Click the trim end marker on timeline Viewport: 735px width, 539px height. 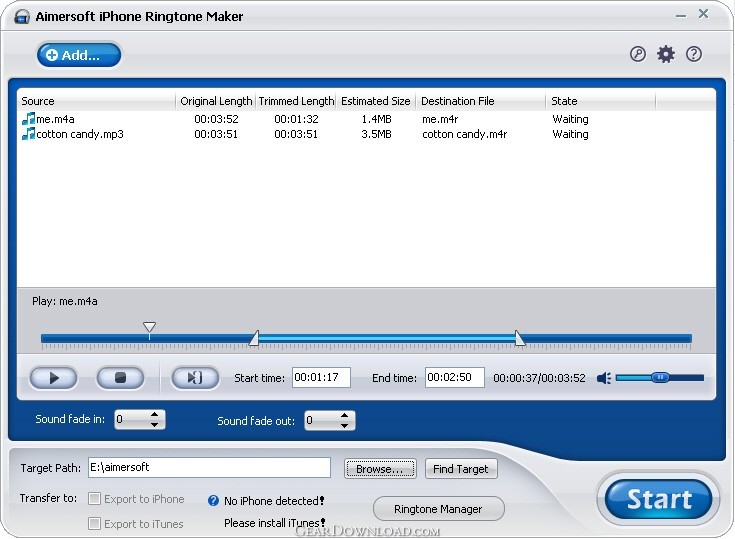[519, 338]
